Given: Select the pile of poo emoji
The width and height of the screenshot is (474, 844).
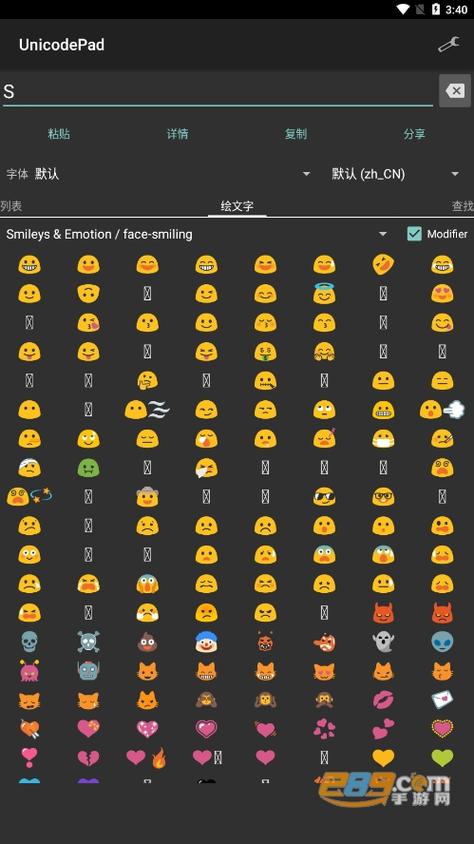Looking at the screenshot, I should [x=147, y=642].
